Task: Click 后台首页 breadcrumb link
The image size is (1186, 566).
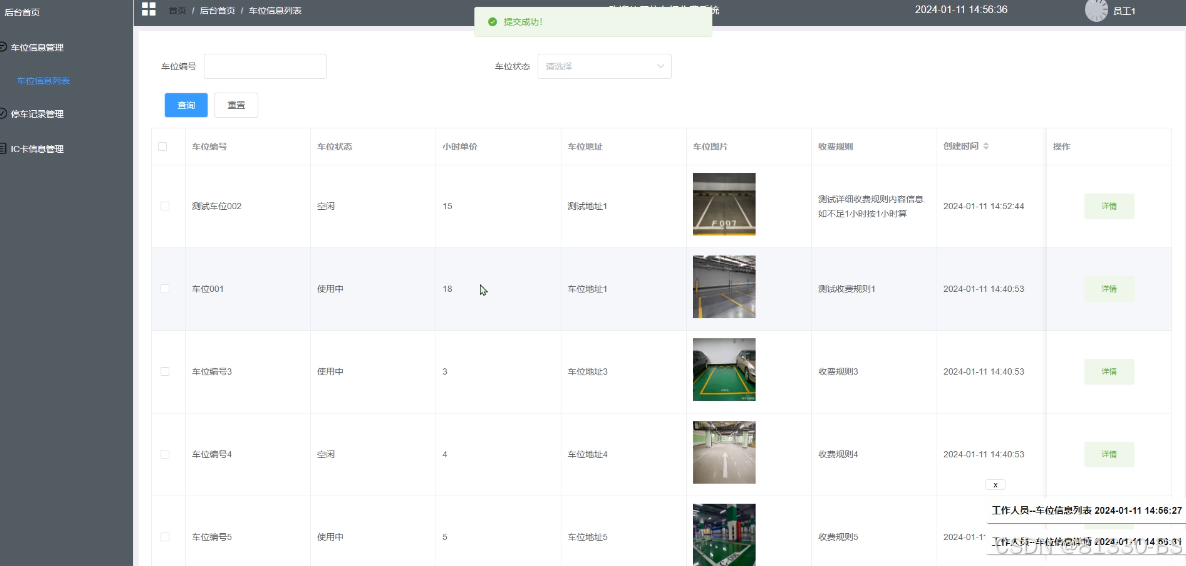Action: pos(217,11)
